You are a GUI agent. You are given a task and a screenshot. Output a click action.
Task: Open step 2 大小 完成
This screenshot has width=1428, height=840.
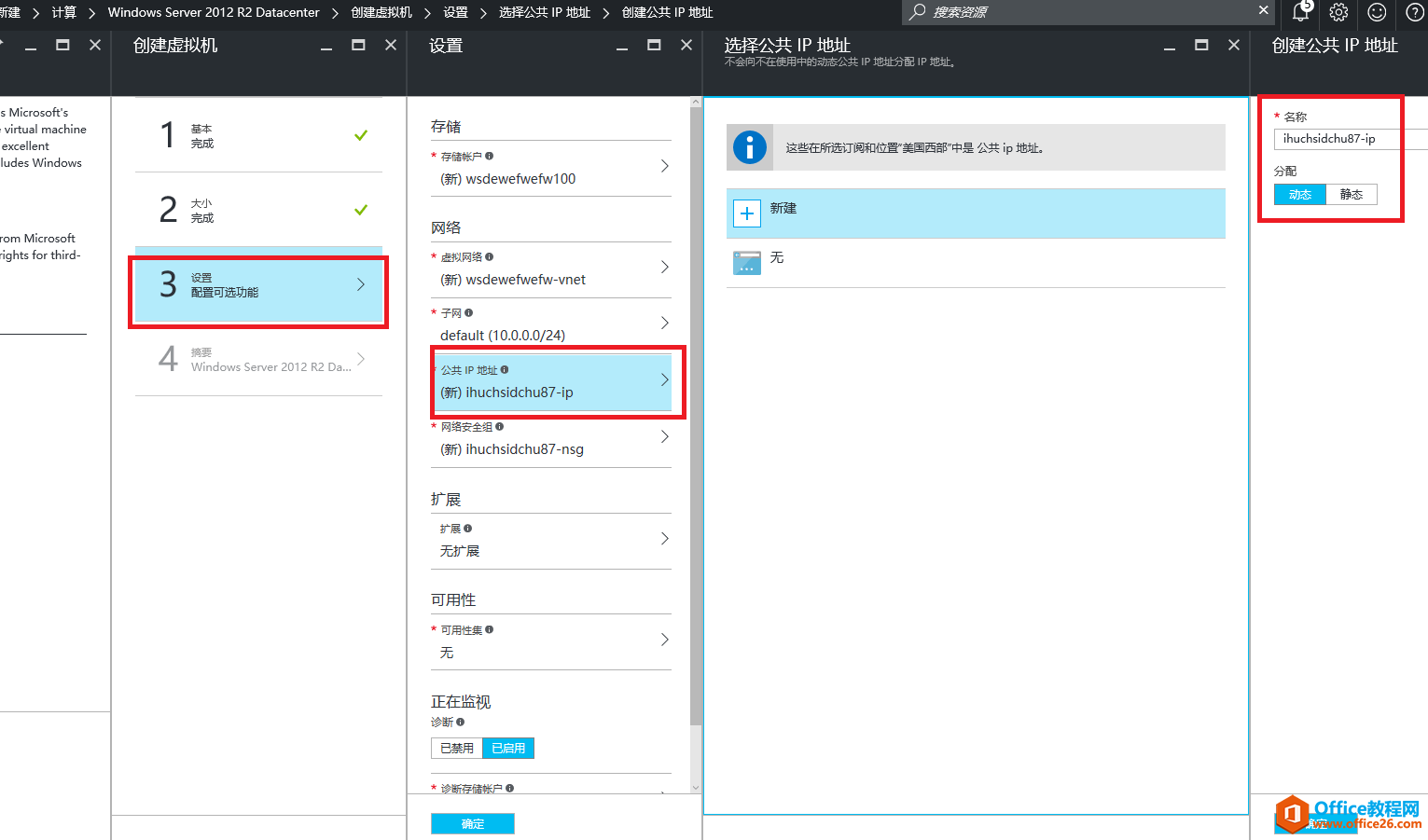click(x=258, y=210)
